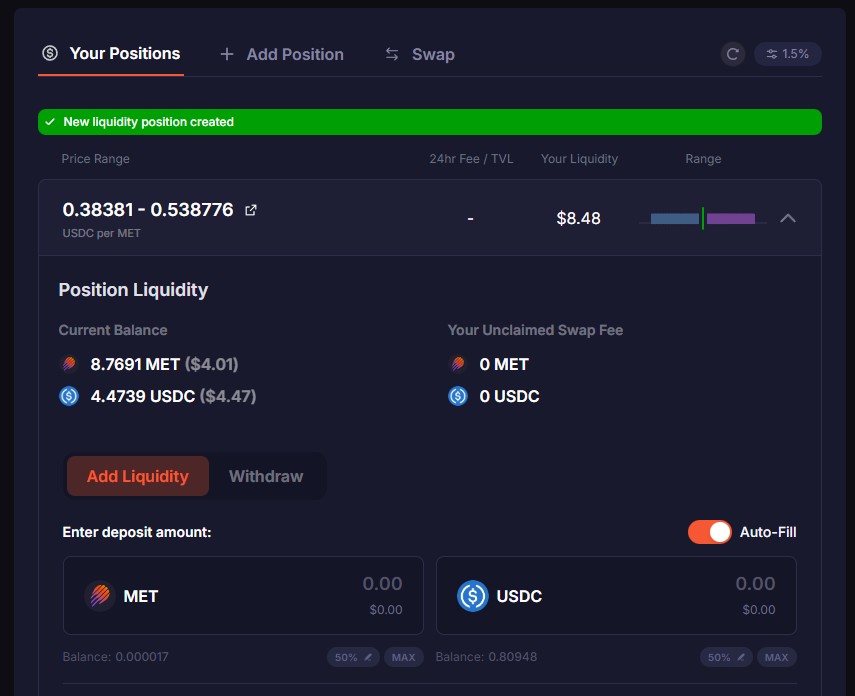Open the Swap tab
The height and width of the screenshot is (696, 855).
[x=420, y=54]
